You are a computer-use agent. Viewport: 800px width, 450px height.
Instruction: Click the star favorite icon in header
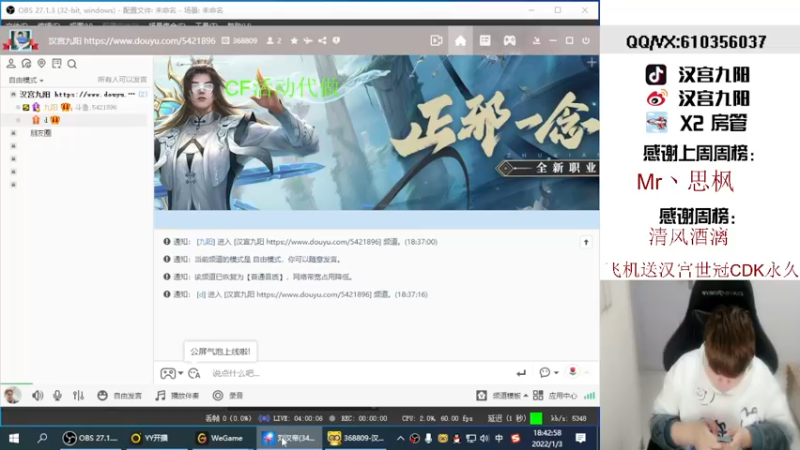(x=294, y=41)
